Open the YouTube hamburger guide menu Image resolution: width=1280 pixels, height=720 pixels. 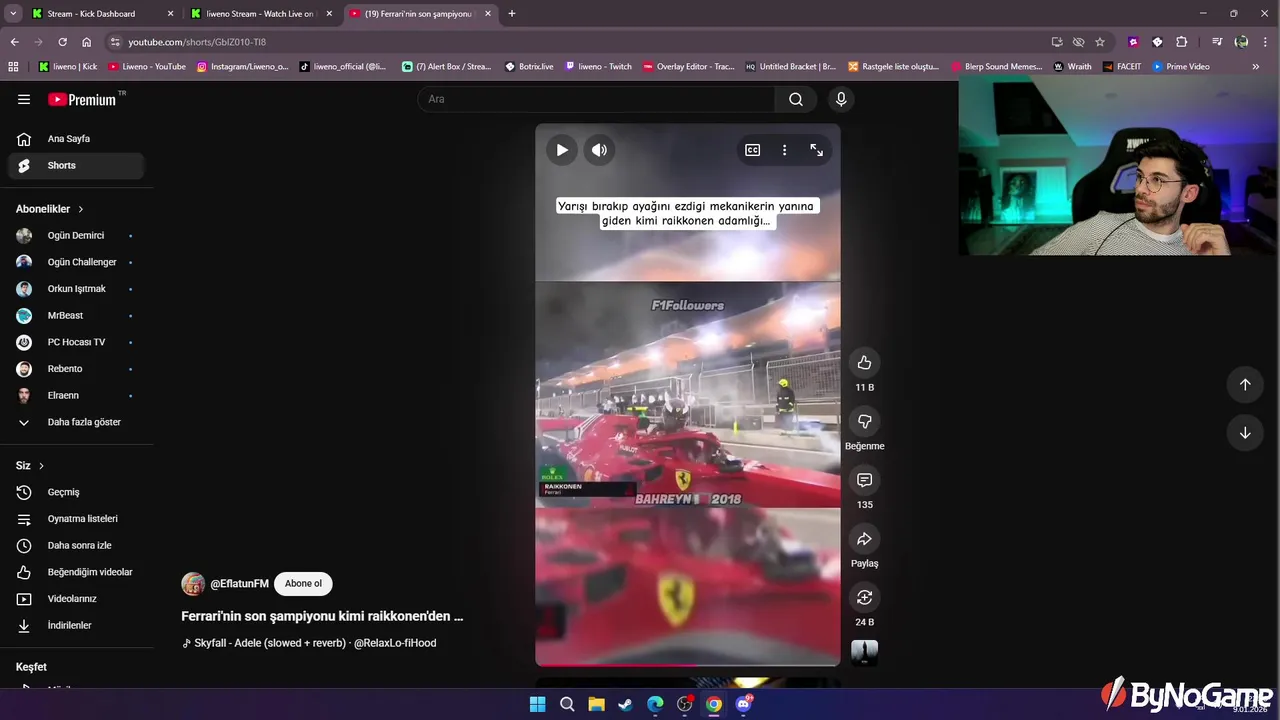tap(24, 99)
